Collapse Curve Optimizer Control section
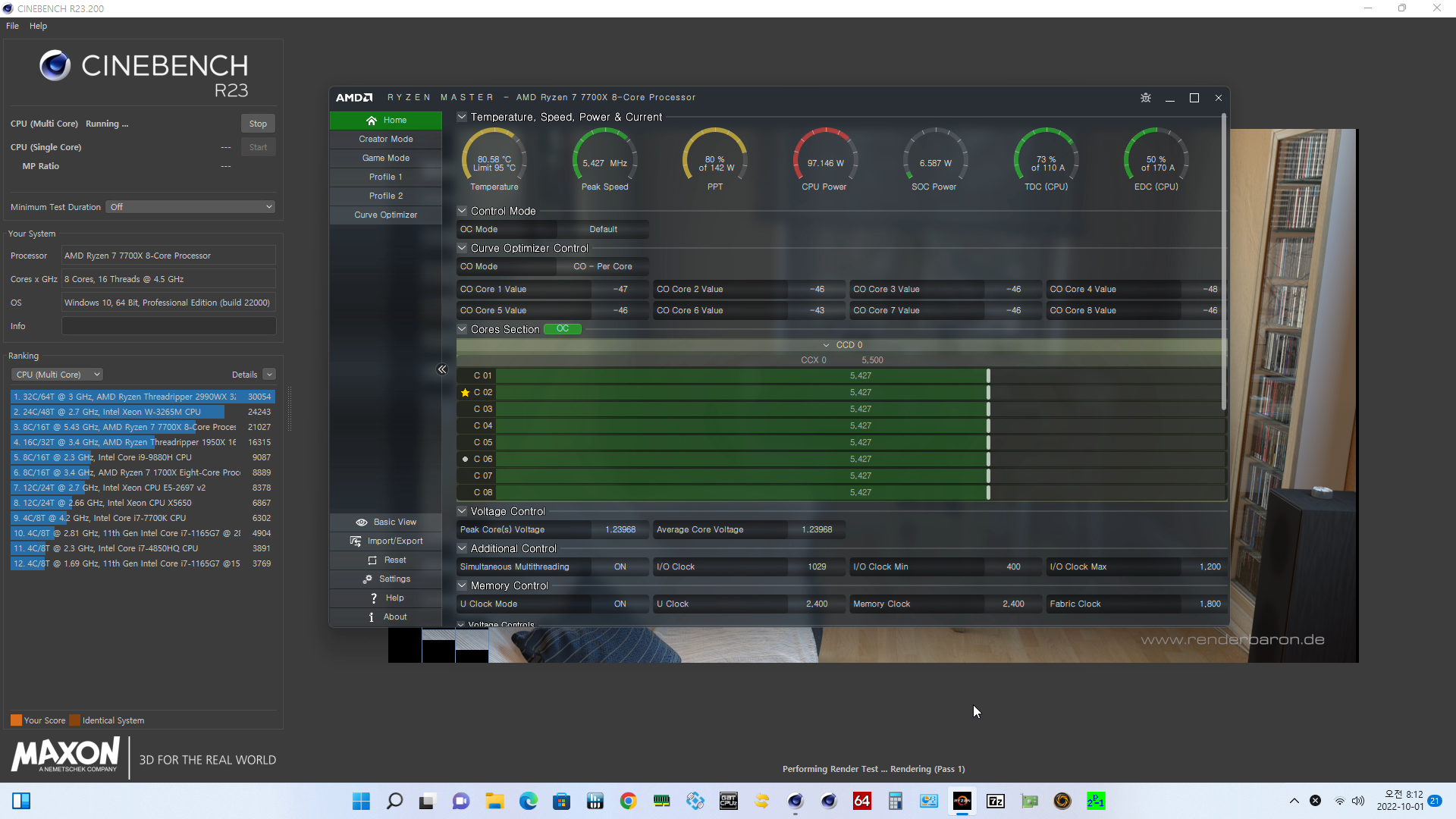Viewport: 1456px width, 819px height. 462,248
